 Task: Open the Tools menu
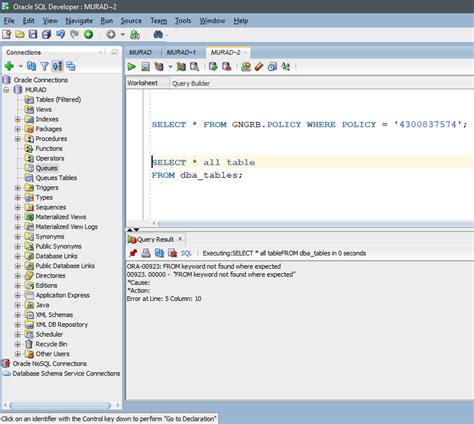183,21
